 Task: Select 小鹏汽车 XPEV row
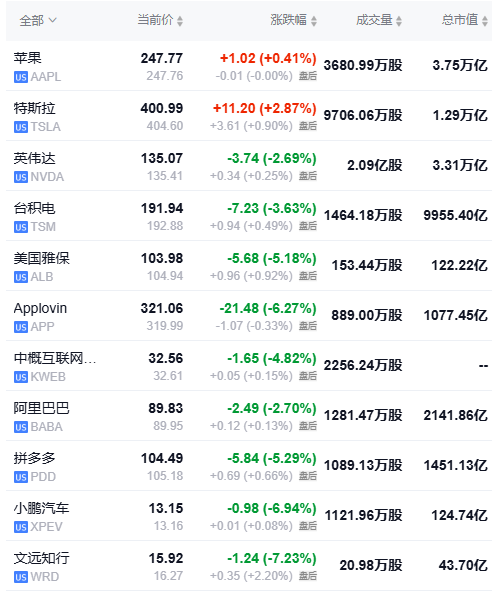[249, 516]
